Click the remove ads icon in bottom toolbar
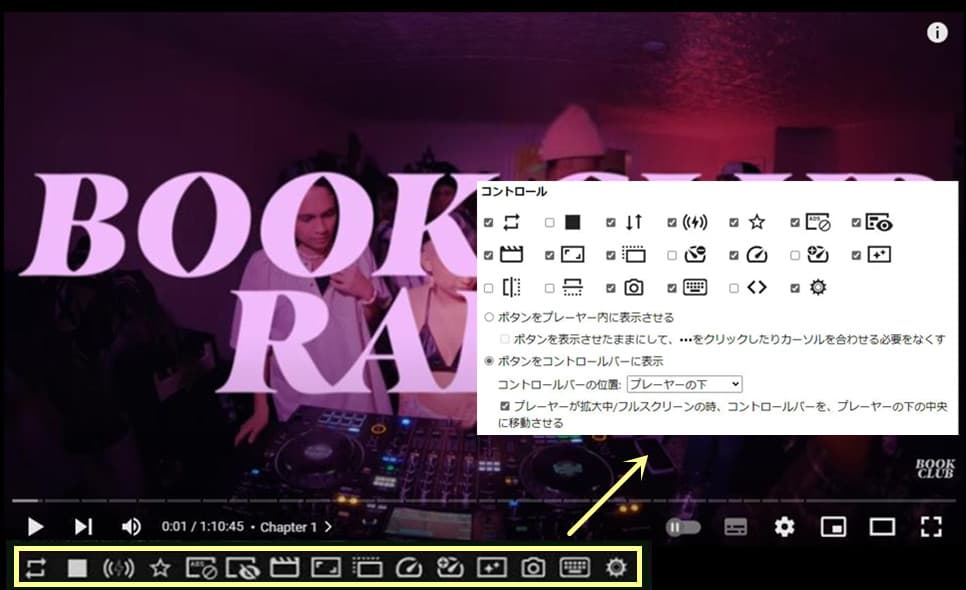 (x=201, y=567)
